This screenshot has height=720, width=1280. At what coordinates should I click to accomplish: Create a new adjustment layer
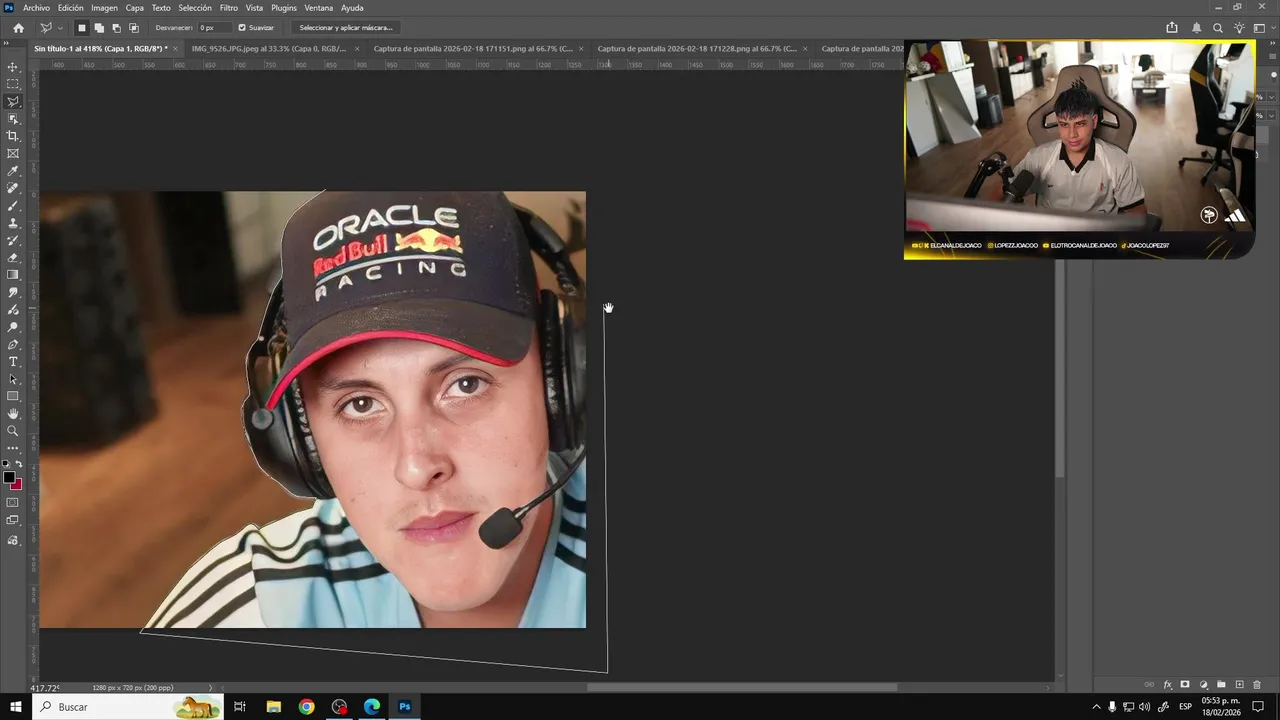pyautogui.click(x=1203, y=685)
